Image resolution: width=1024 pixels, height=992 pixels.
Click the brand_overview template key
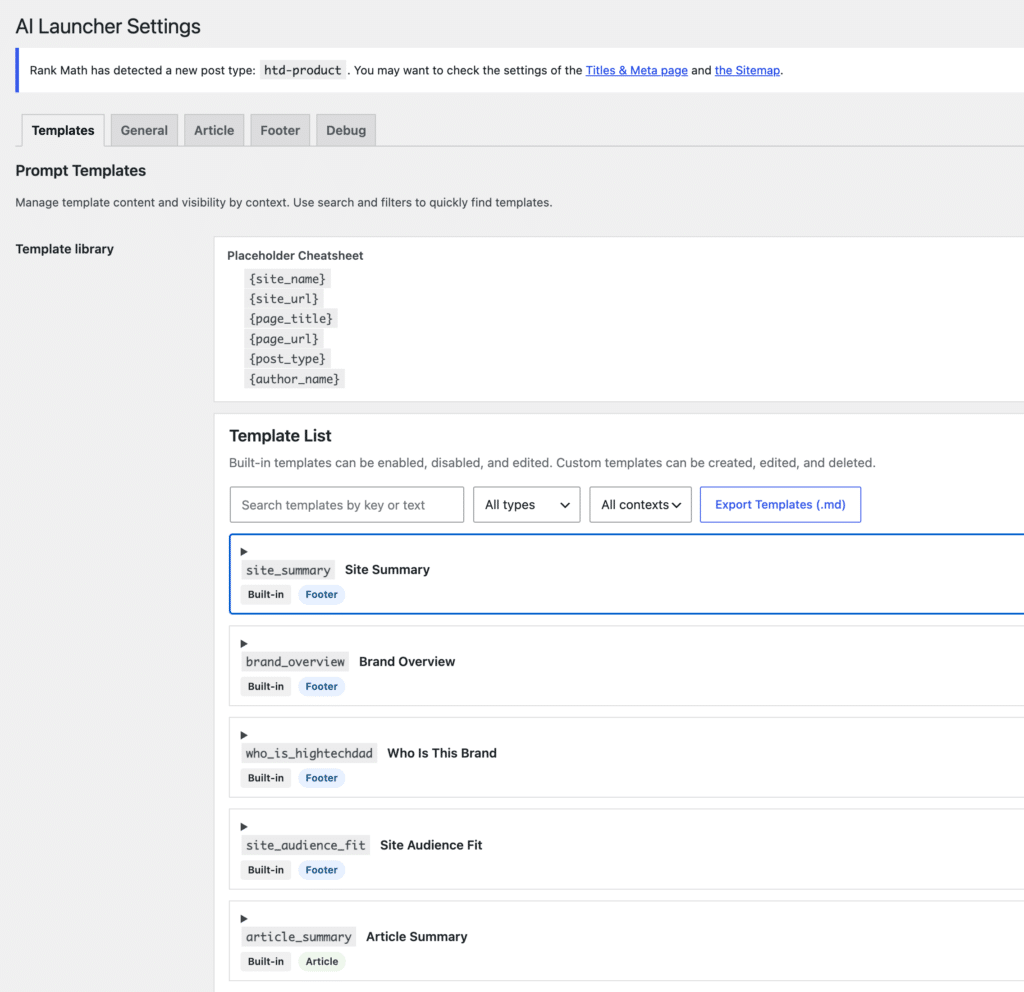(295, 662)
